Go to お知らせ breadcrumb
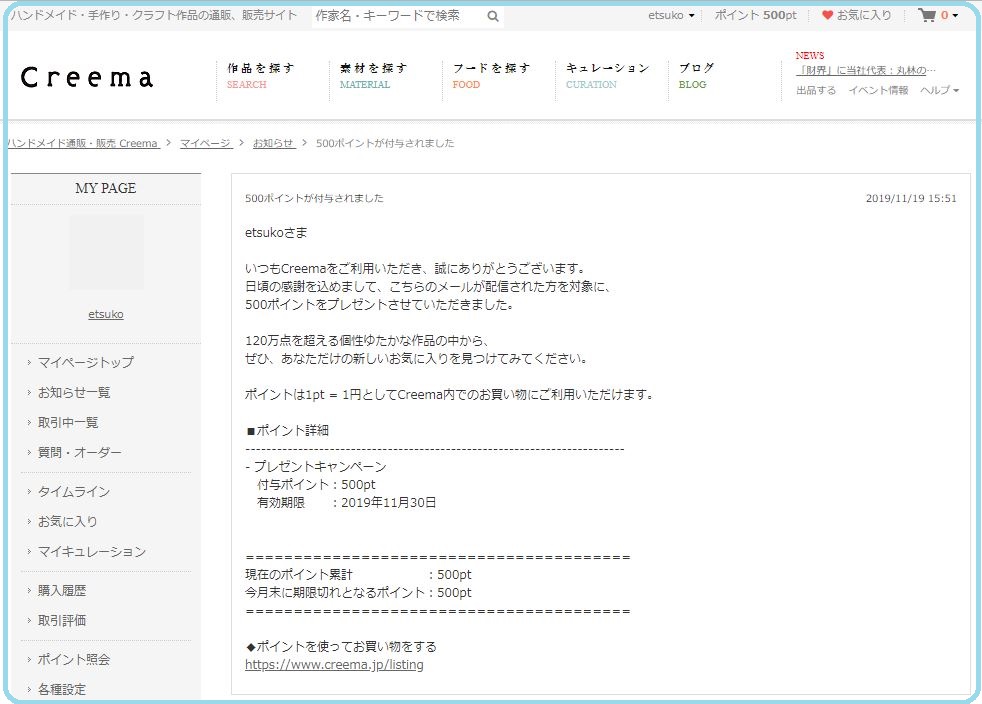The image size is (982, 704). [x=274, y=143]
